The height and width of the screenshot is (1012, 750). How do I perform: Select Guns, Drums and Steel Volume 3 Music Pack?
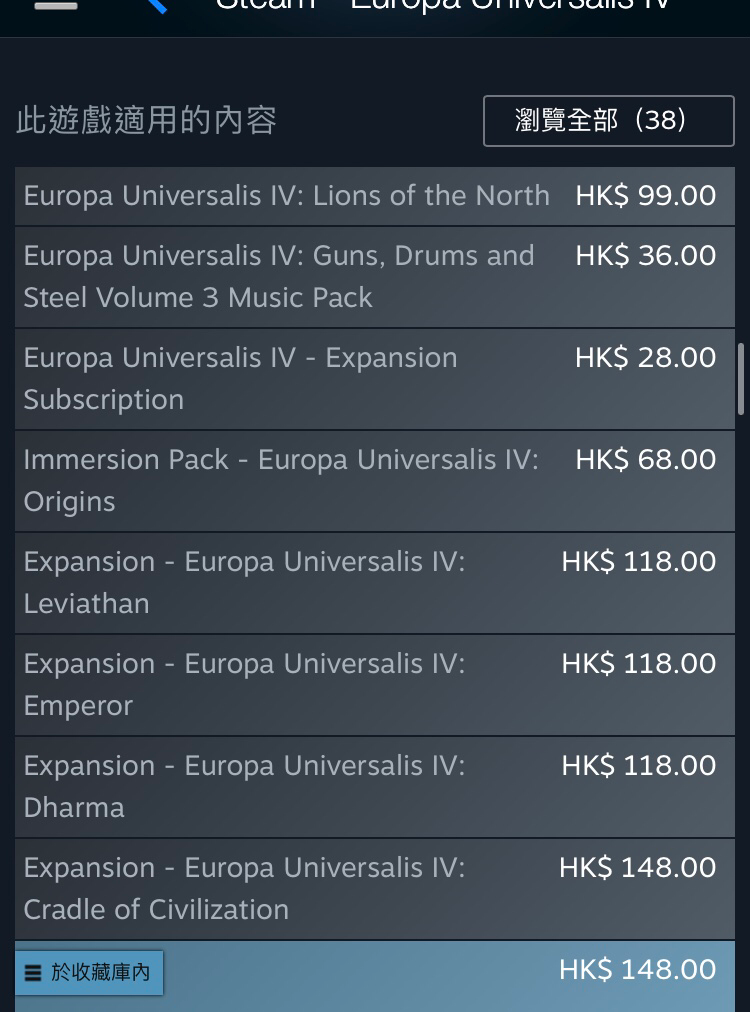374,277
